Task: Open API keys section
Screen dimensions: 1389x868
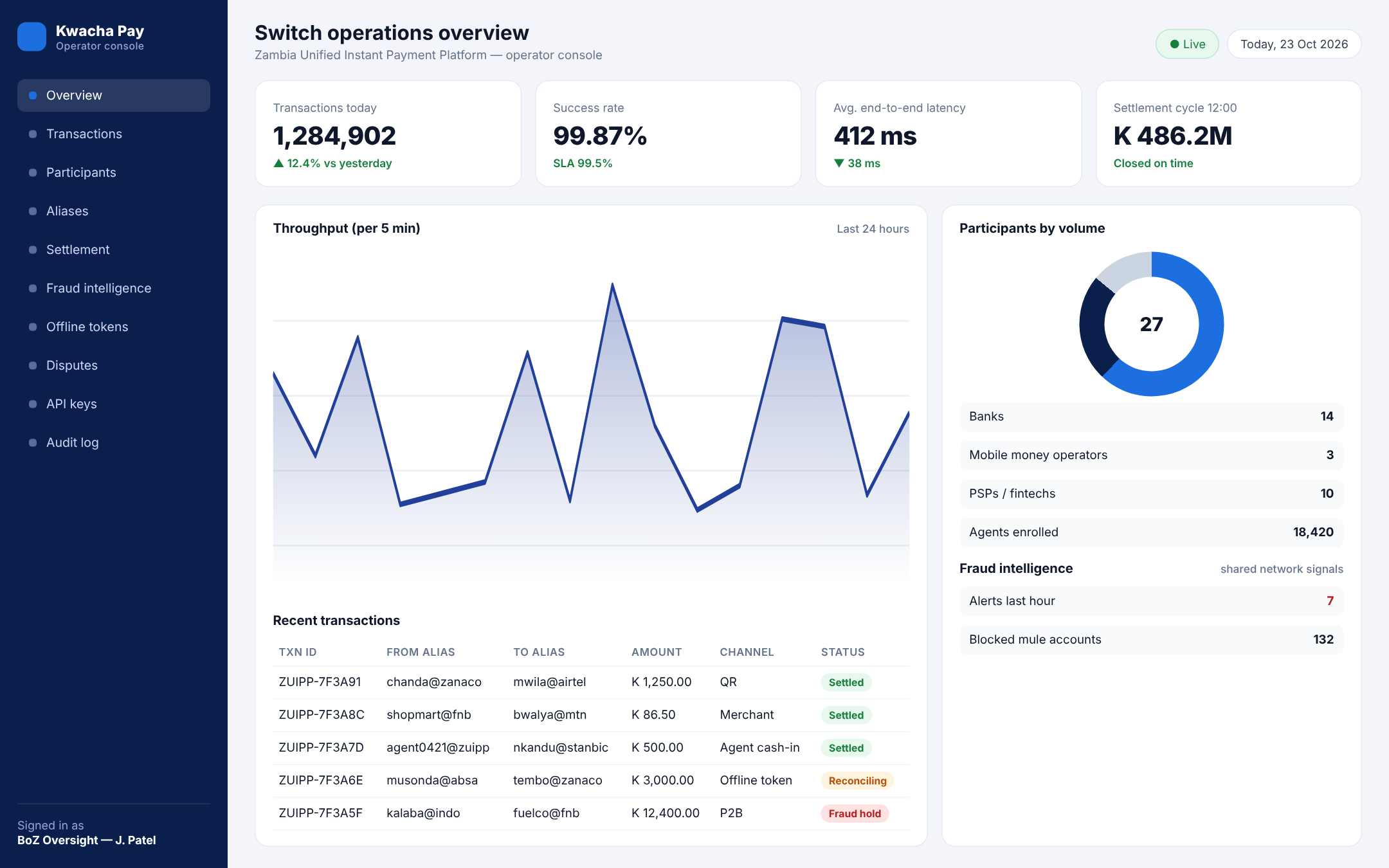Action: point(114,404)
